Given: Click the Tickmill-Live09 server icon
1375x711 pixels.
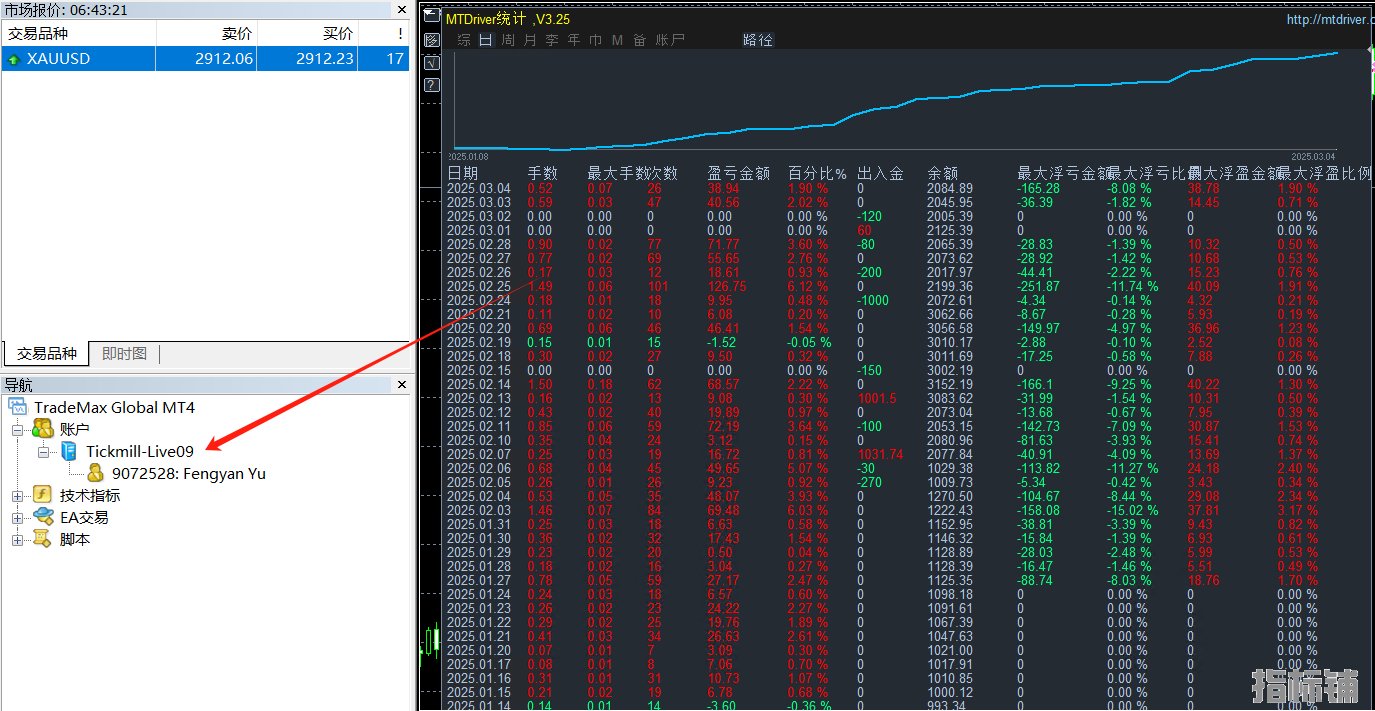Looking at the screenshot, I should [69, 451].
